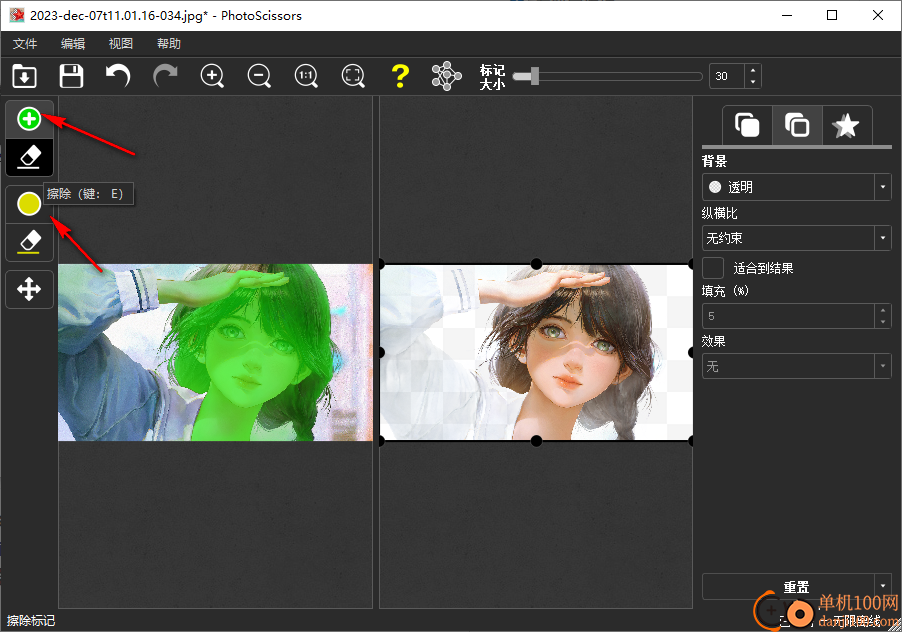Click the marker size slider handle
This screenshot has width=902, height=632.
pos(534,76)
